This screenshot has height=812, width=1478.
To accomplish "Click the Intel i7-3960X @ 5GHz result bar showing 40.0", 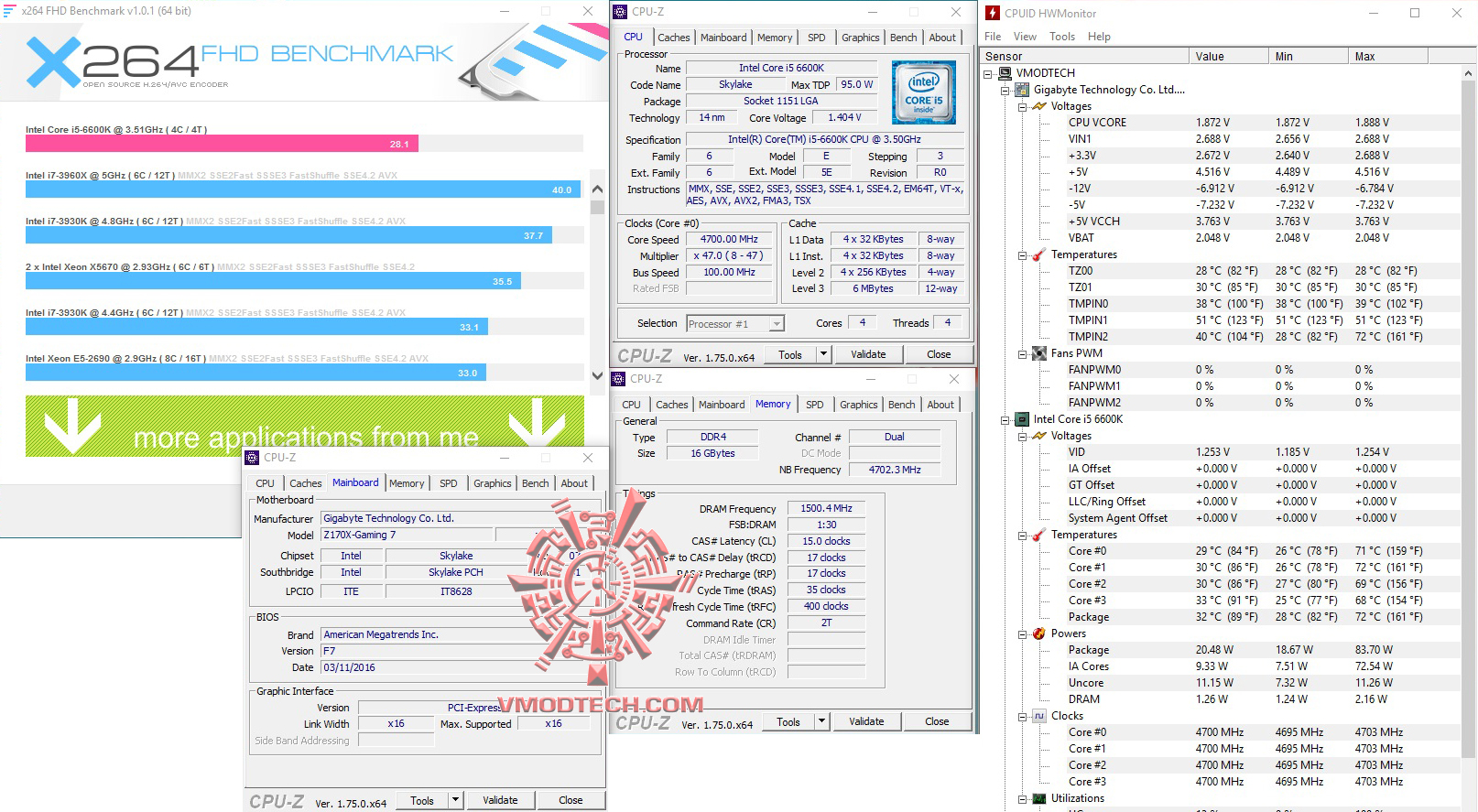I will click(x=302, y=189).
